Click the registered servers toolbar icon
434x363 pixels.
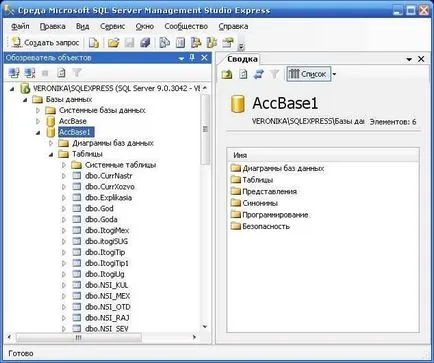165,43
